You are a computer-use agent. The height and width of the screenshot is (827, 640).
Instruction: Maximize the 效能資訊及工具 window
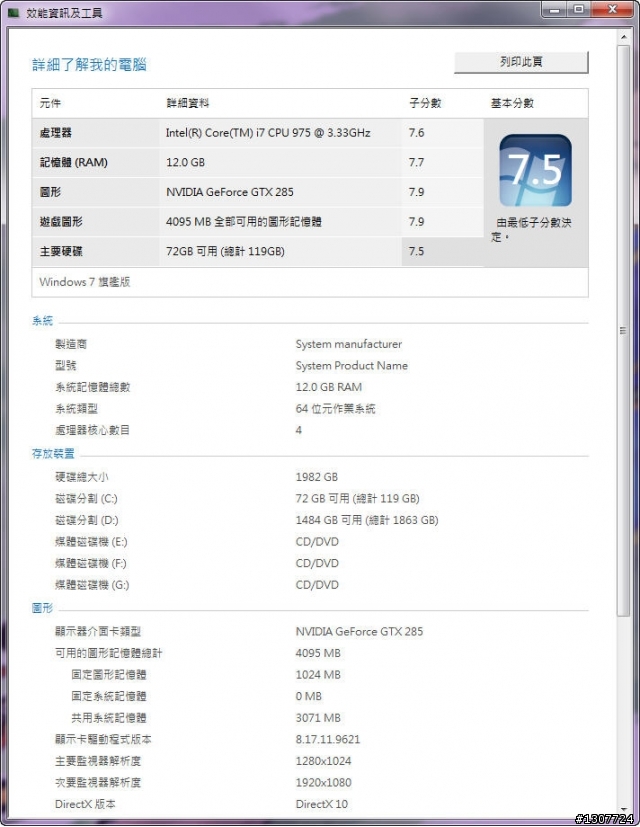pos(579,9)
